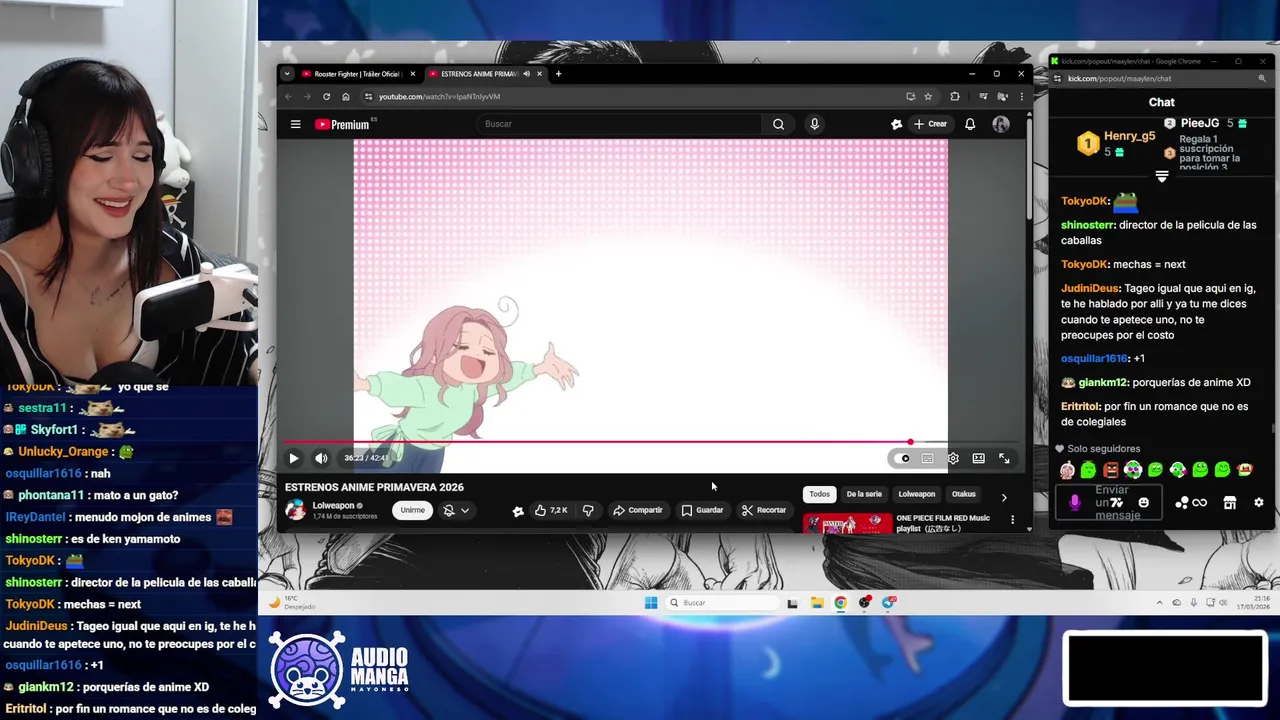Open Chrome three-dot menu

click(1021, 97)
